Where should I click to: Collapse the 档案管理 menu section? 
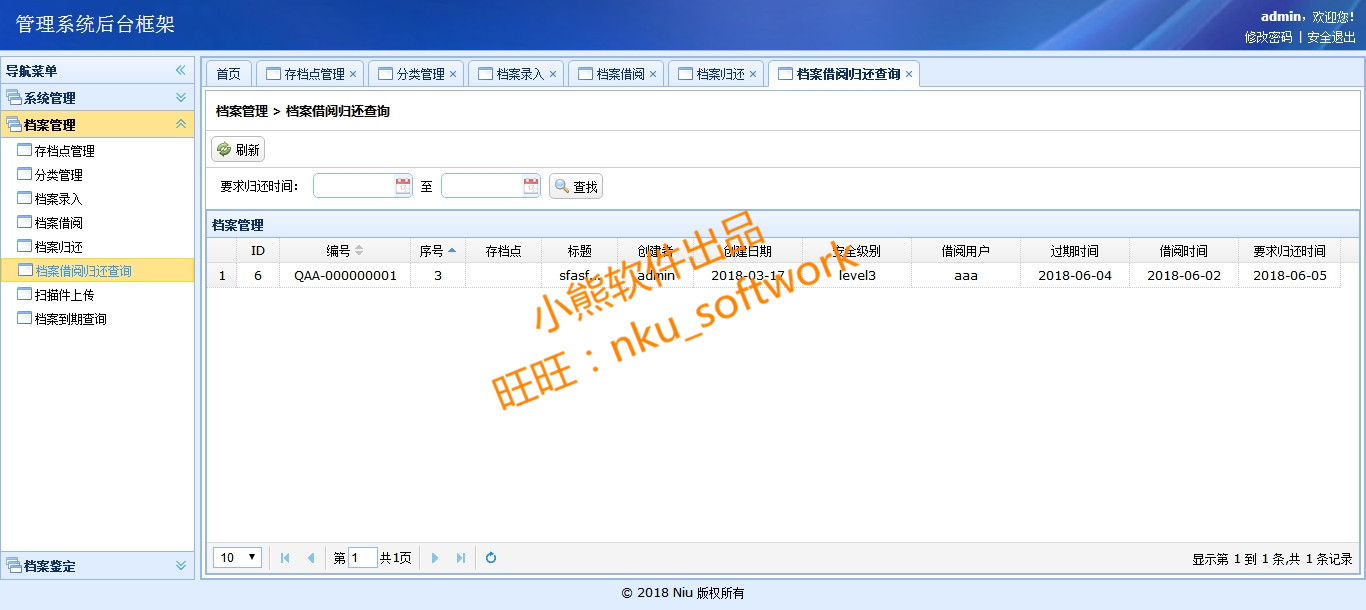pyautogui.click(x=181, y=125)
